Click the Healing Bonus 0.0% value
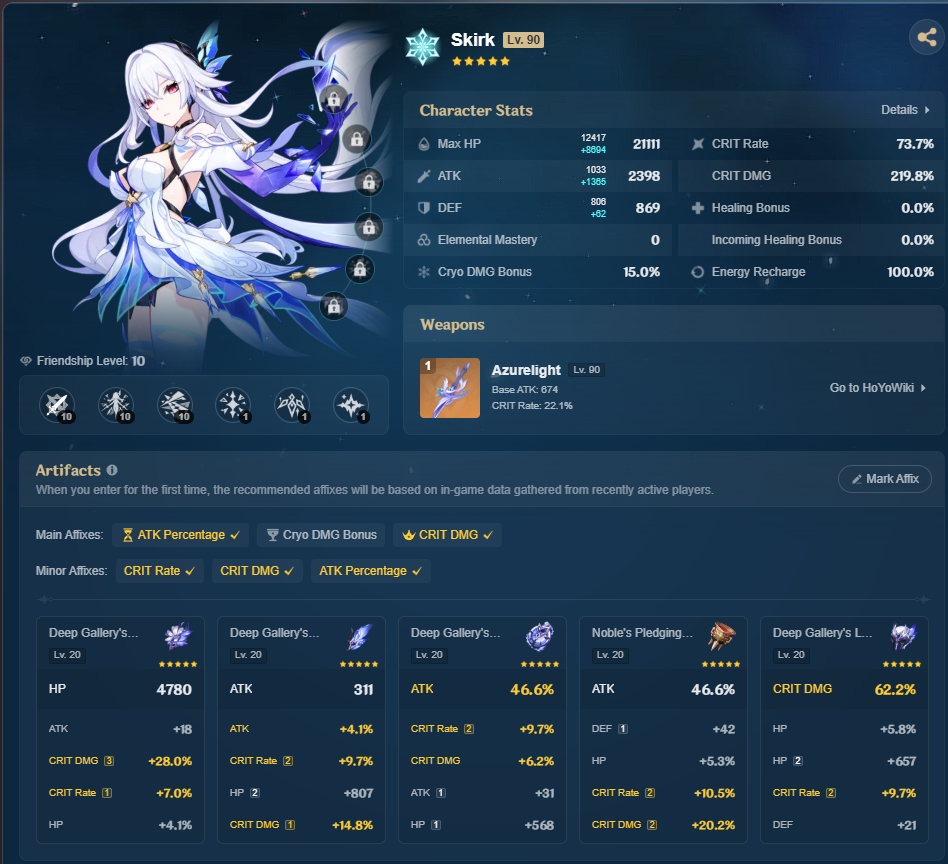948x864 pixels. [x=917, y=208]
